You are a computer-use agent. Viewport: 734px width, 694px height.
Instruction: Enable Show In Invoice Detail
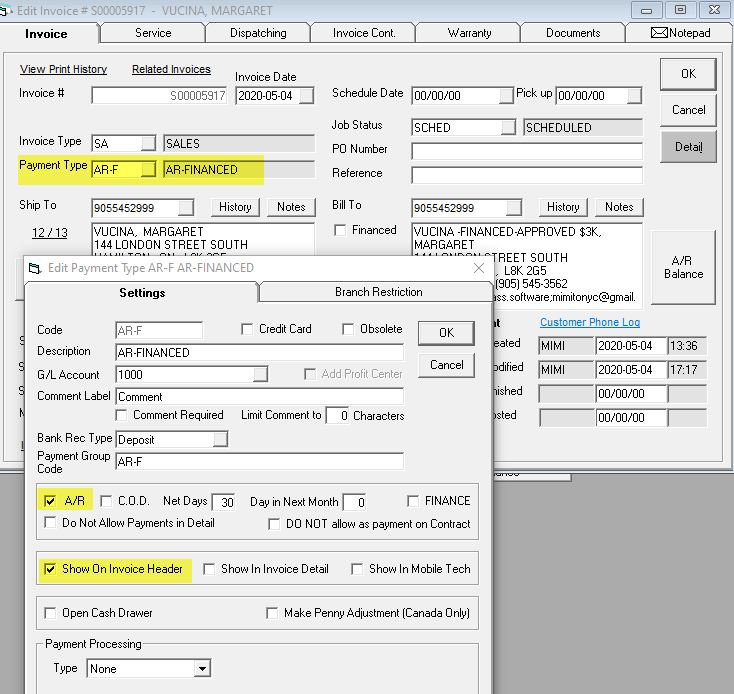(209, 569)
